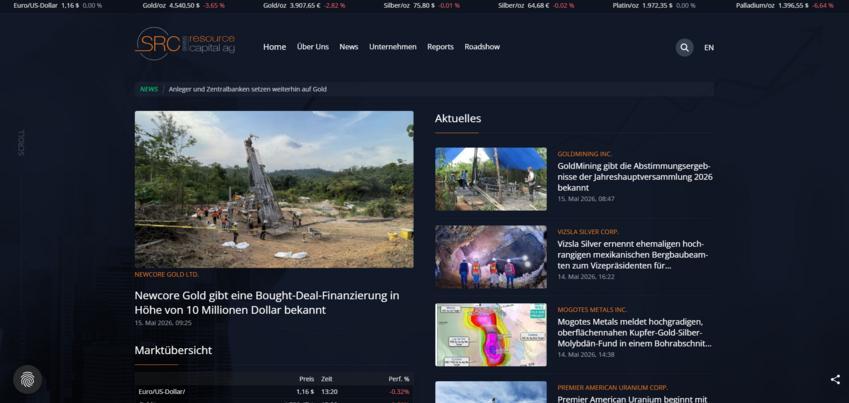This screenshot has height=403, width=849.
Task: Click Silber/oz 75,80 $ ticker entry
Action: [x=421, y=5]
